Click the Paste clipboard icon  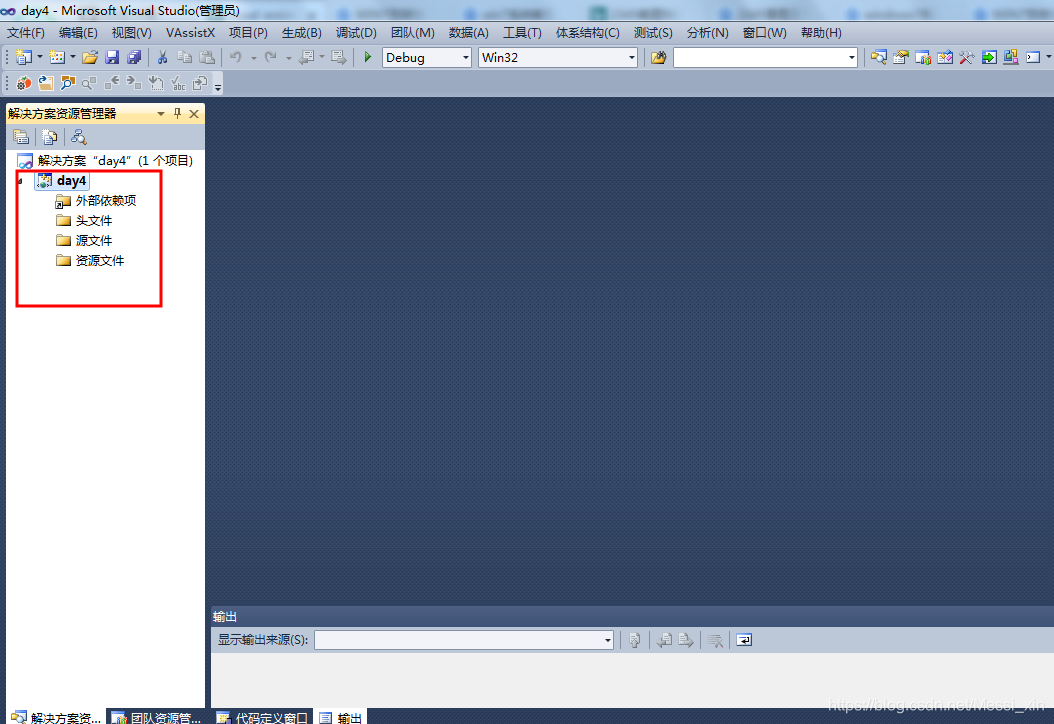(x=207, y=57)
